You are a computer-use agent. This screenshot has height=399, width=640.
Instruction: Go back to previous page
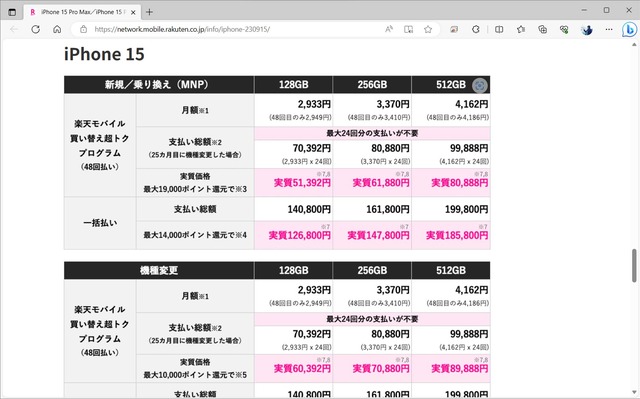pos(14,29)
